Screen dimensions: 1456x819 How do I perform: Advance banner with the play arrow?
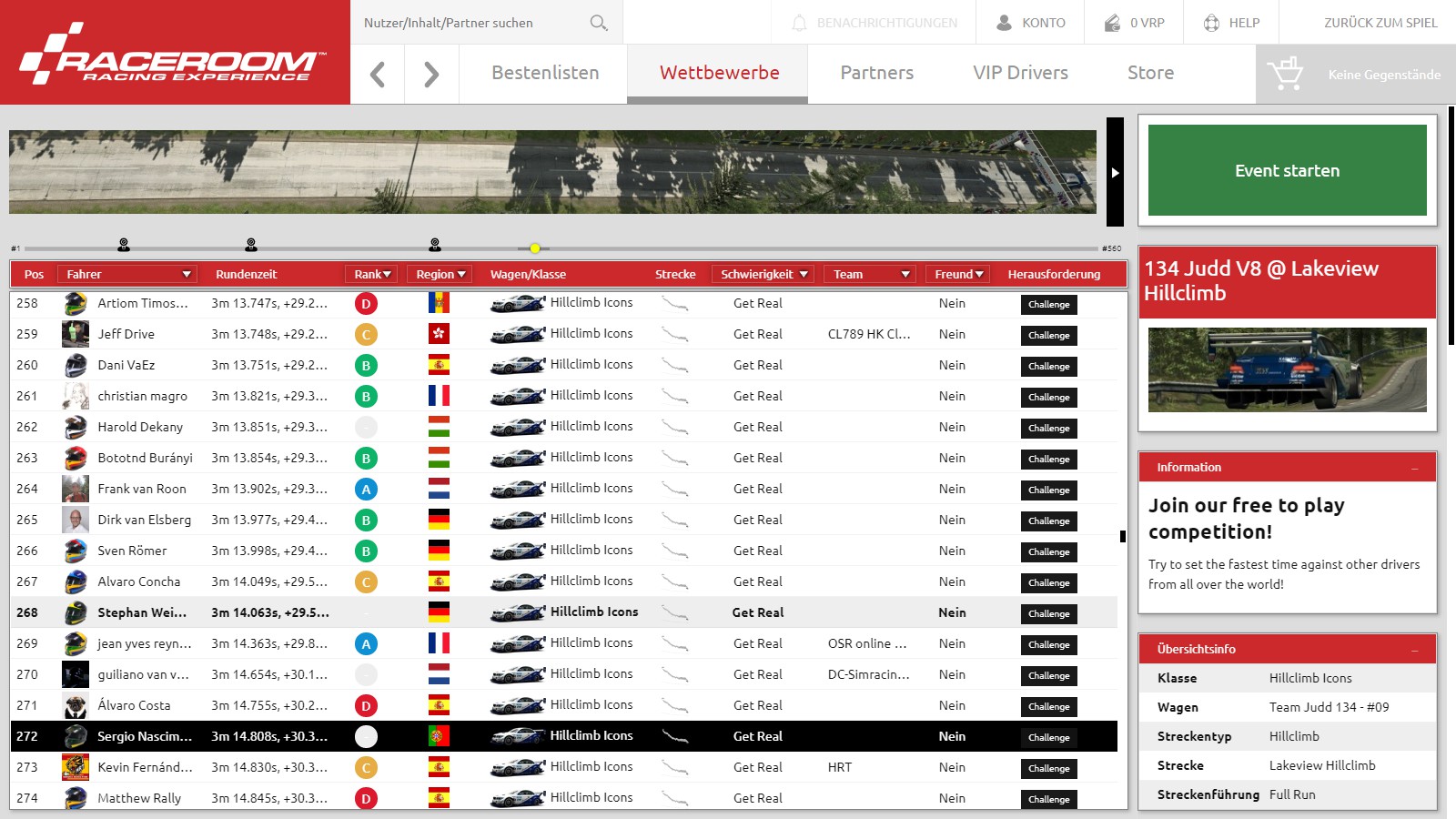(1115, 172)
